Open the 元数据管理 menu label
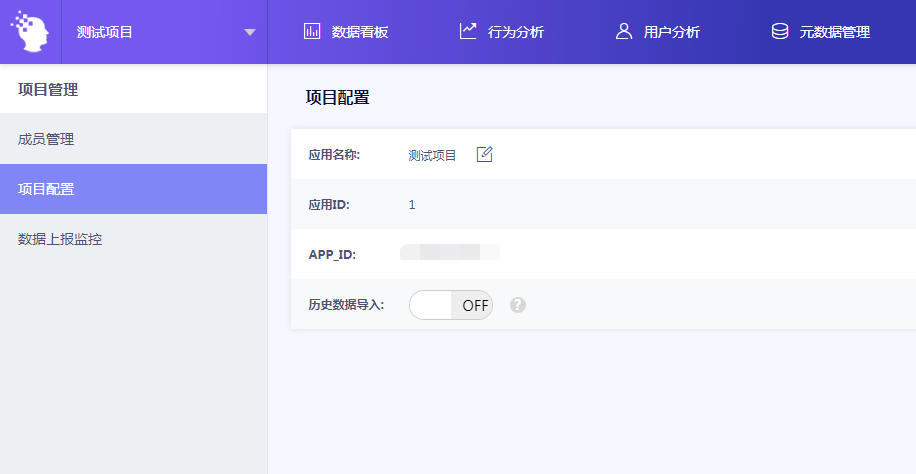 point(834,32)
